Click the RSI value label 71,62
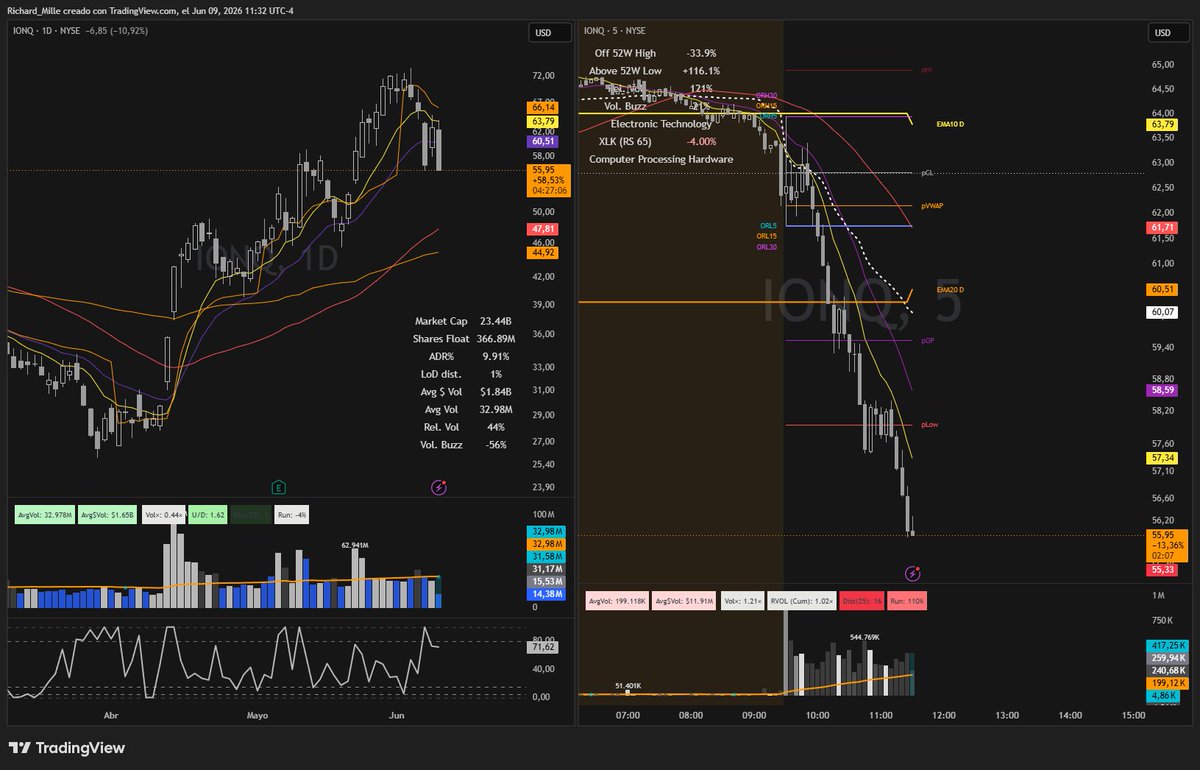 pyautogui.click(x=544, y=647)
